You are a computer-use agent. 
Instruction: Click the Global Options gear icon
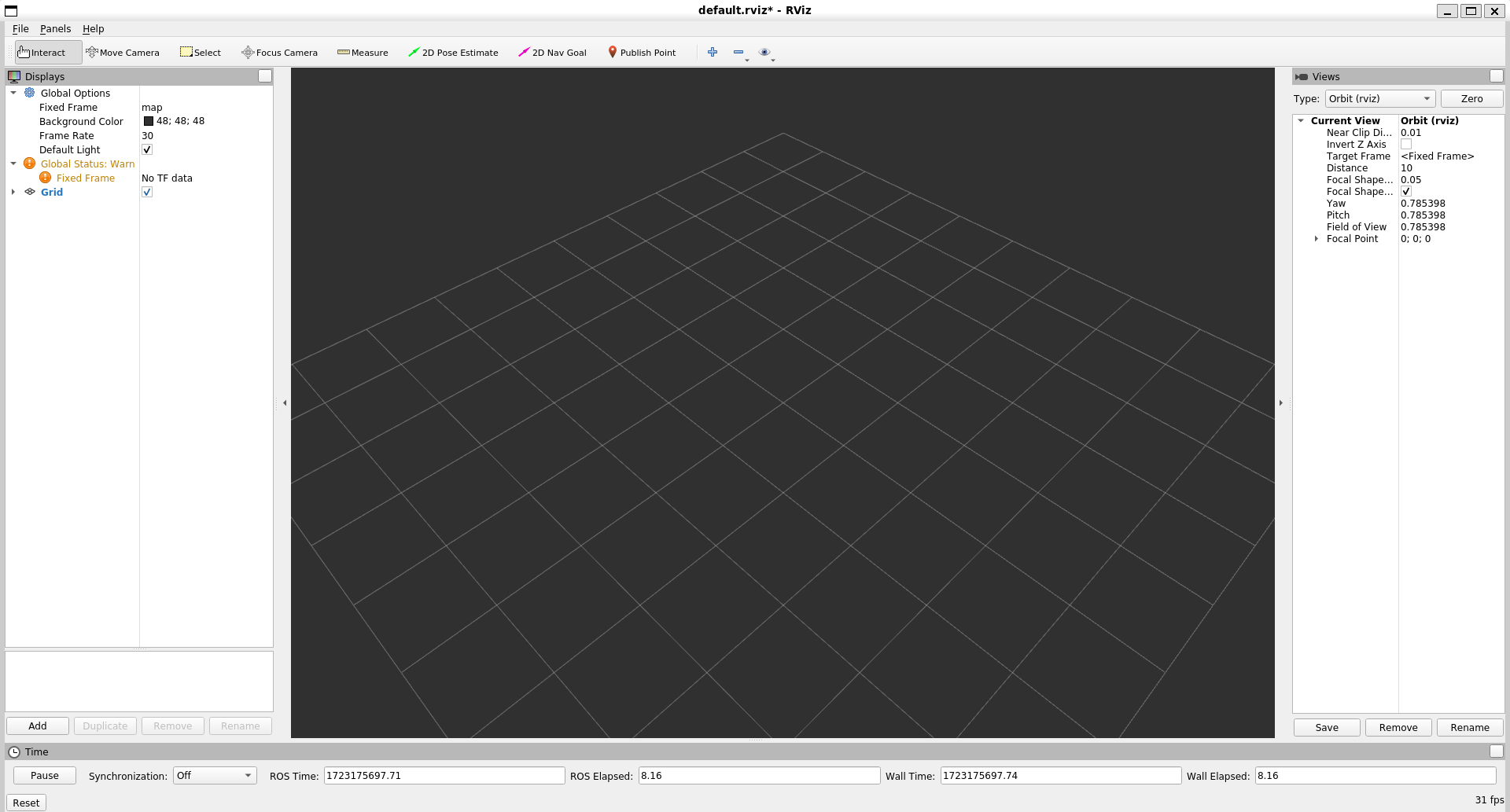(x=30, y=93)
